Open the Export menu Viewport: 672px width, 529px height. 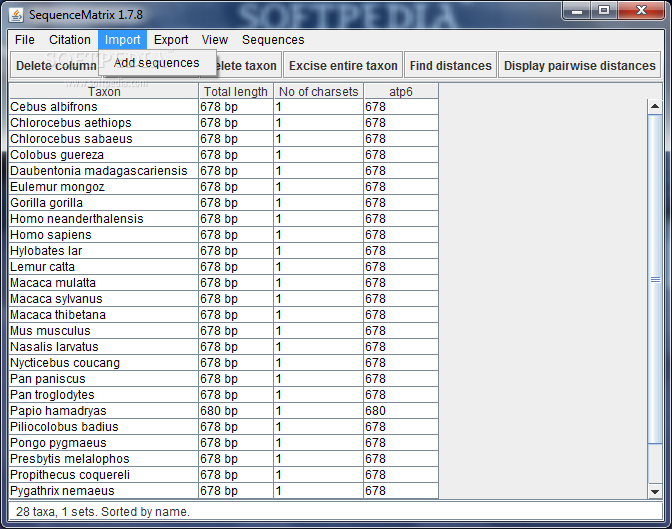171,40
